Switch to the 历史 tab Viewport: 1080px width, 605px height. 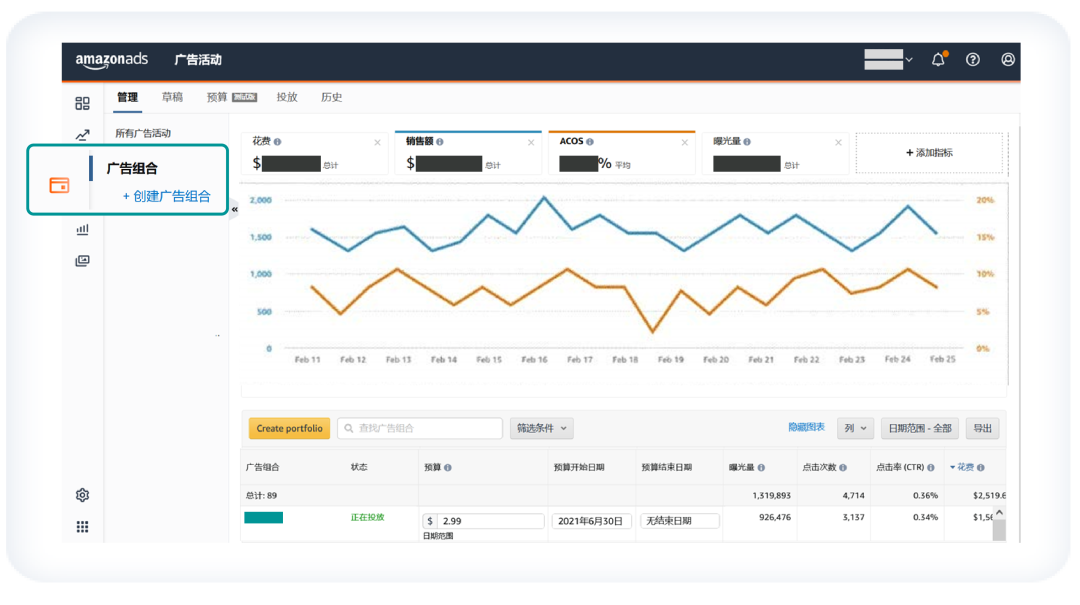[331, 97]
